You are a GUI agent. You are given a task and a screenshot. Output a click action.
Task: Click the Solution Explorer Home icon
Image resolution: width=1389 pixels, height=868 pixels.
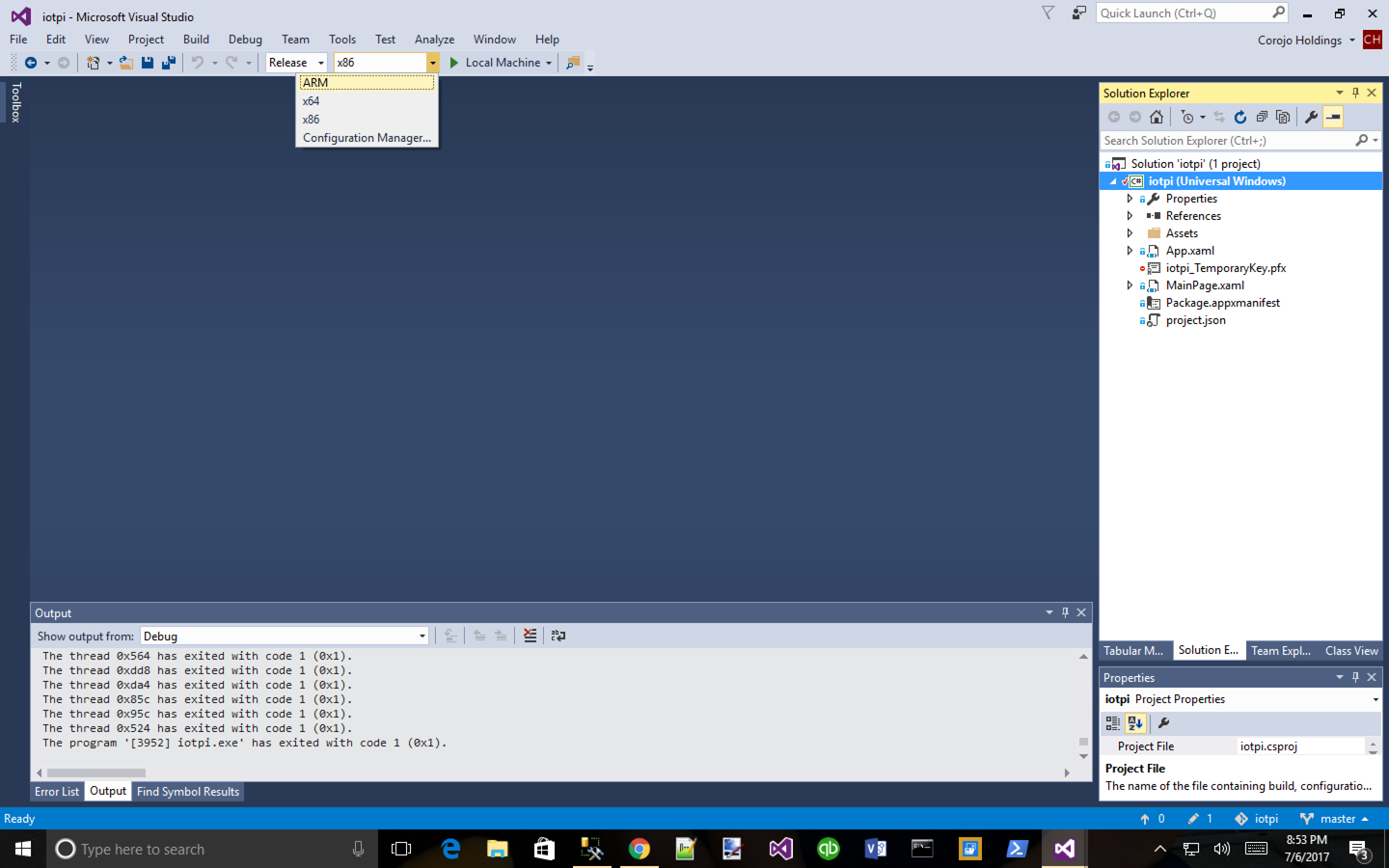click(x=1157, y=117)
